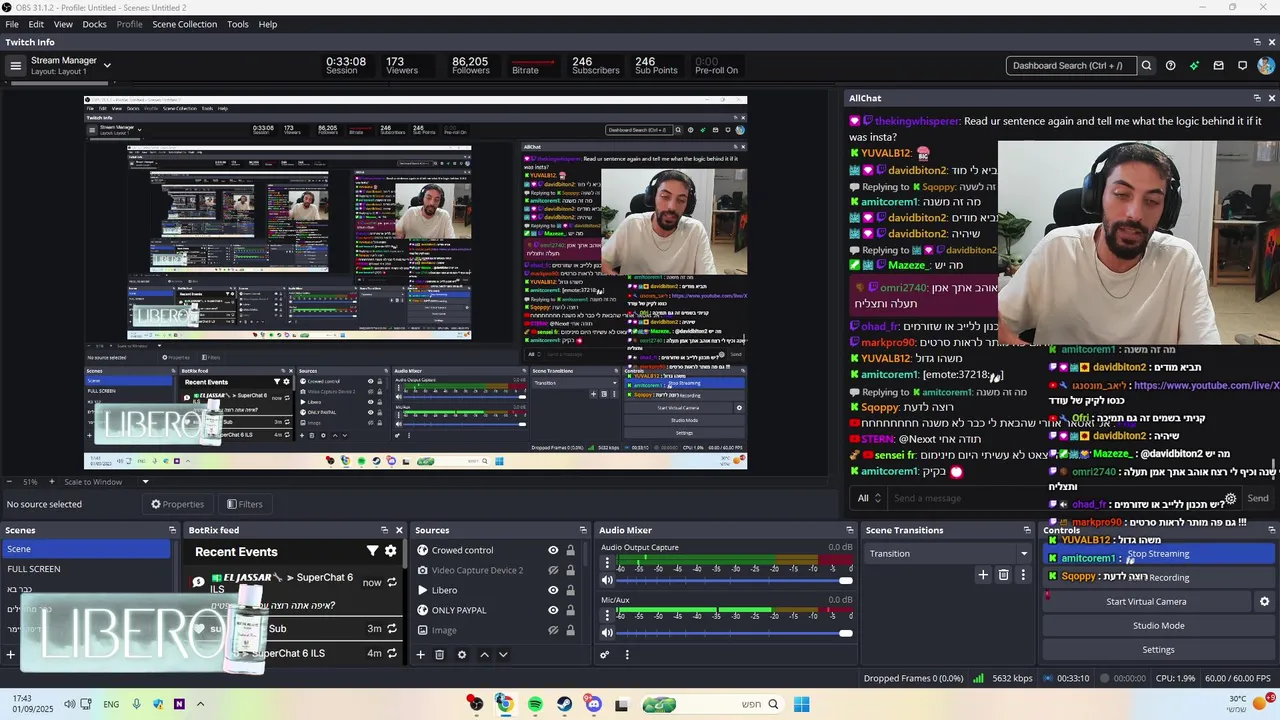The image size is (1280, 720).
Task: Mute Audio Output Capture speaker
Action: click(x=607, y=580)
